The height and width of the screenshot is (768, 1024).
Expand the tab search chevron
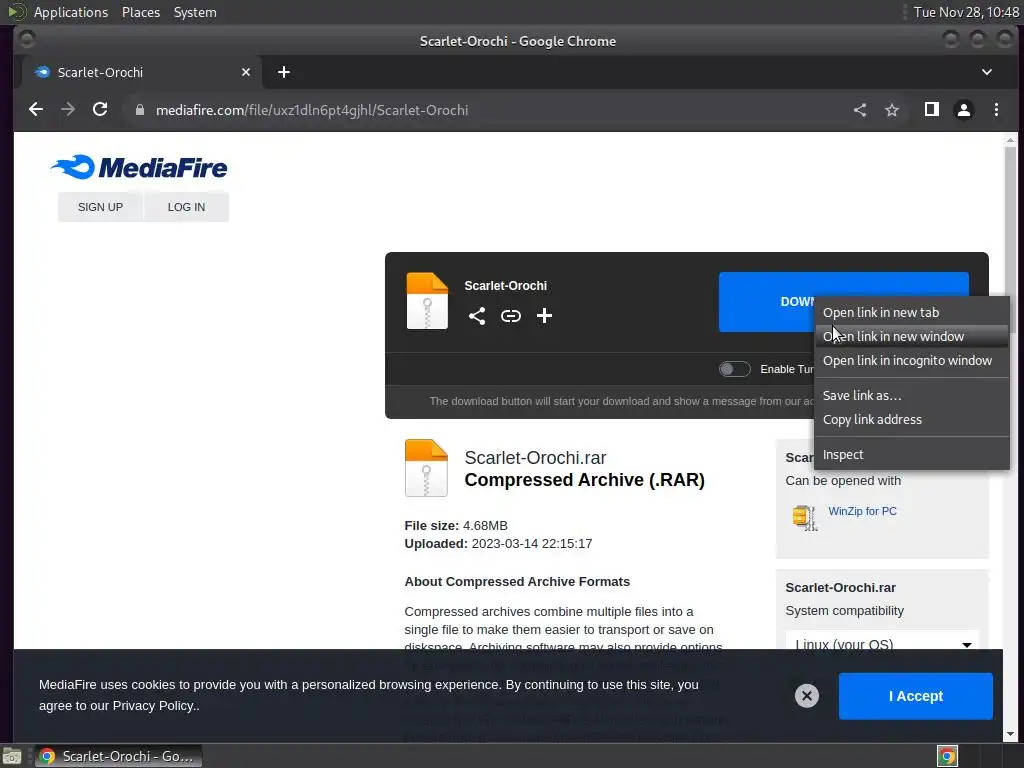(987, 72)
